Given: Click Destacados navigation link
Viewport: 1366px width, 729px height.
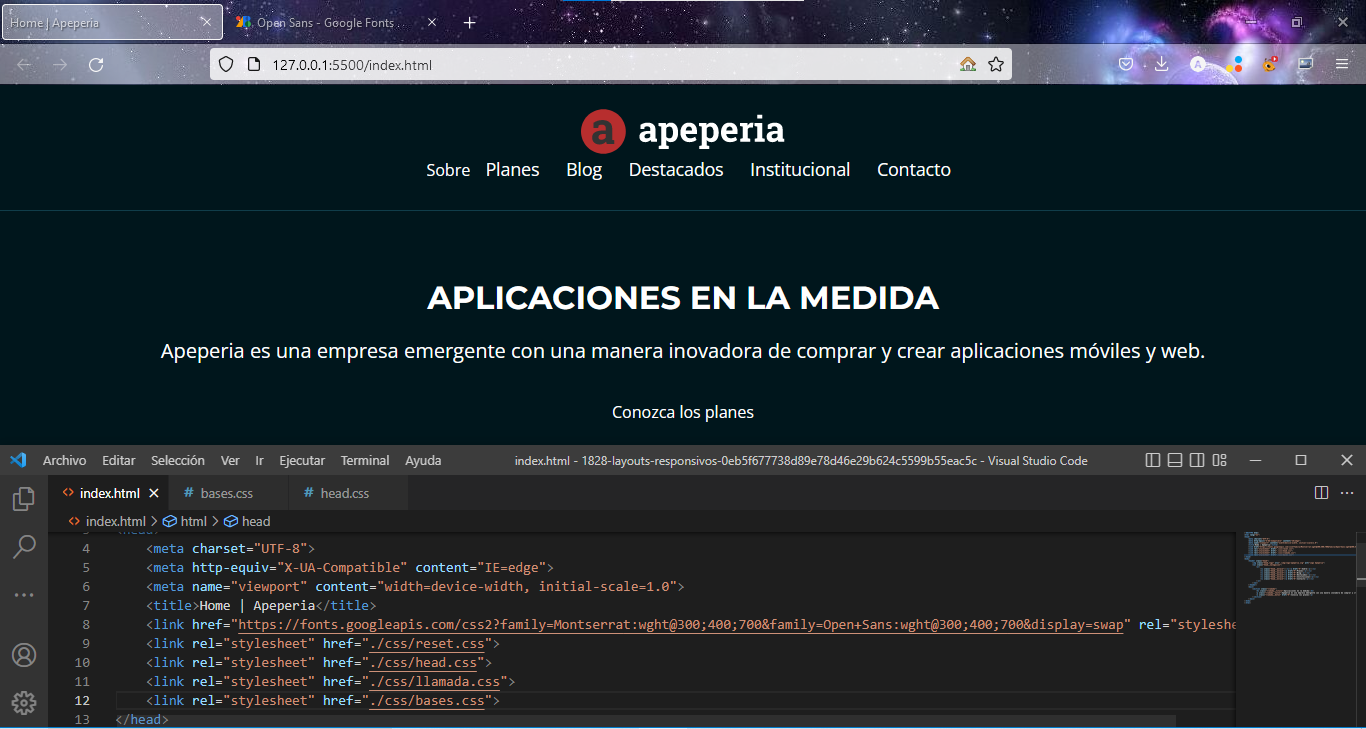Looking at the screenshot, I should tap(676, 170).
